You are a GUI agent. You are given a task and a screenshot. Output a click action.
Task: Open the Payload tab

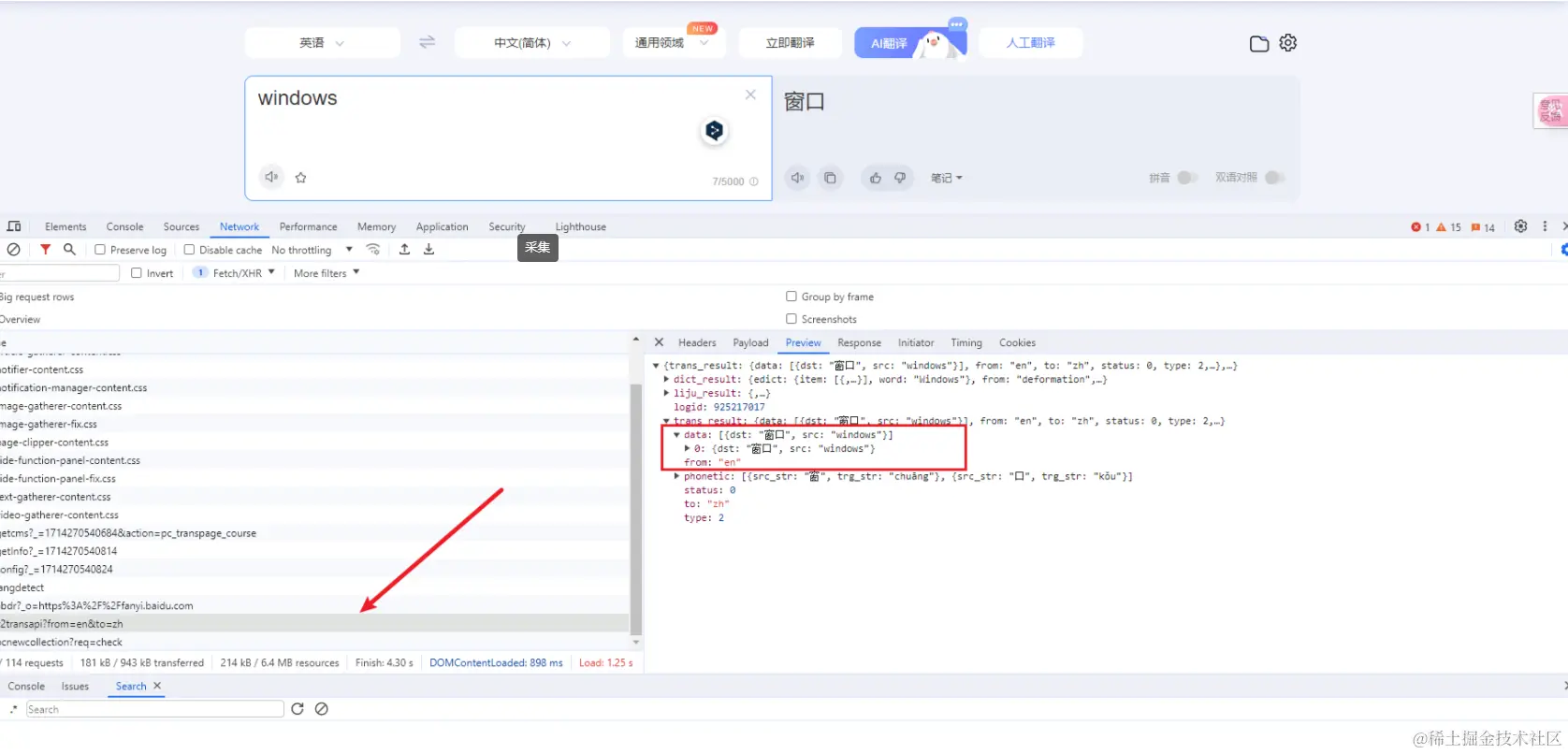tap(750, 342)
